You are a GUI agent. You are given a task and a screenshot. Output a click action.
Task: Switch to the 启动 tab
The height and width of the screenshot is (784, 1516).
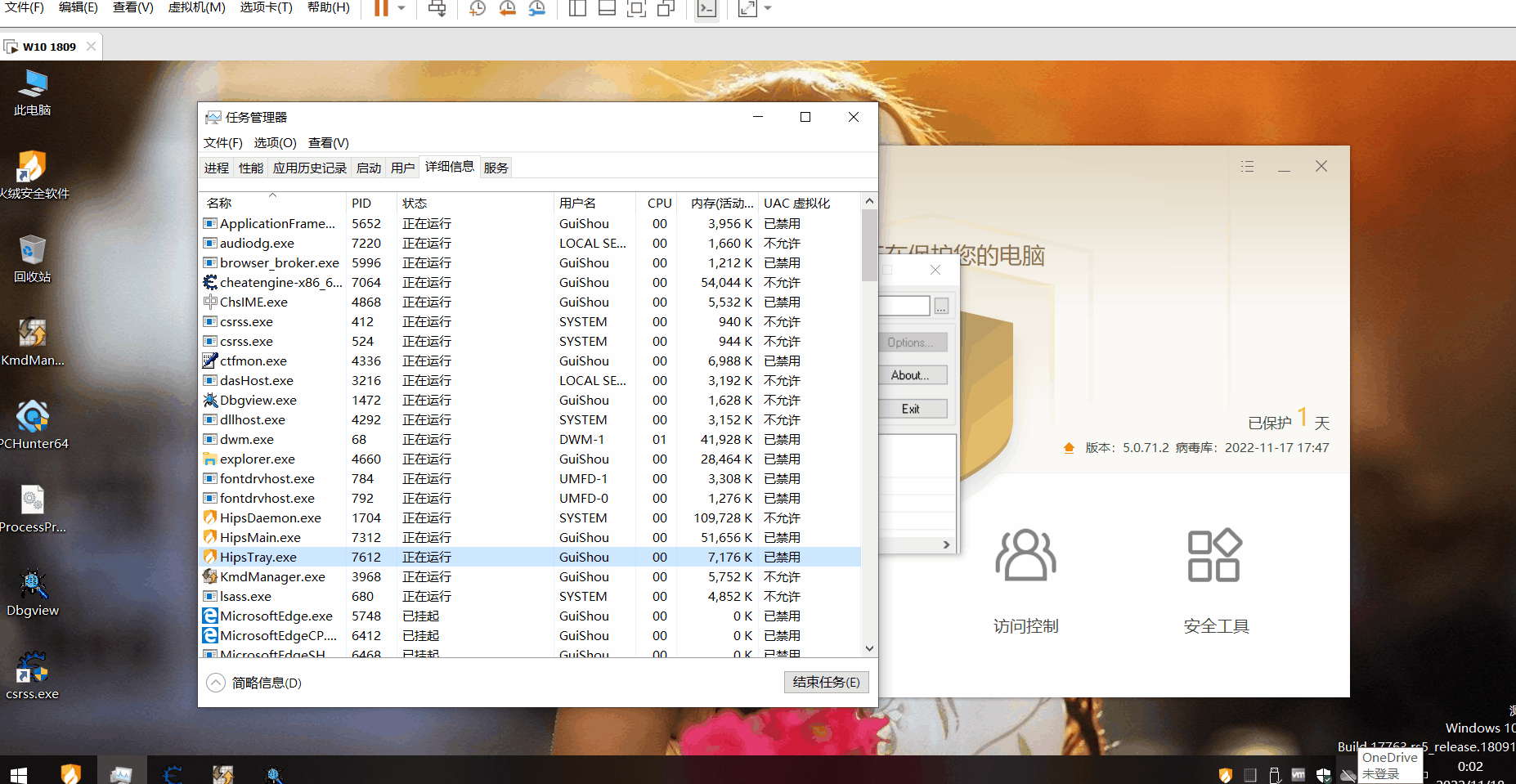pyautogui.click(x=369, y=168)
